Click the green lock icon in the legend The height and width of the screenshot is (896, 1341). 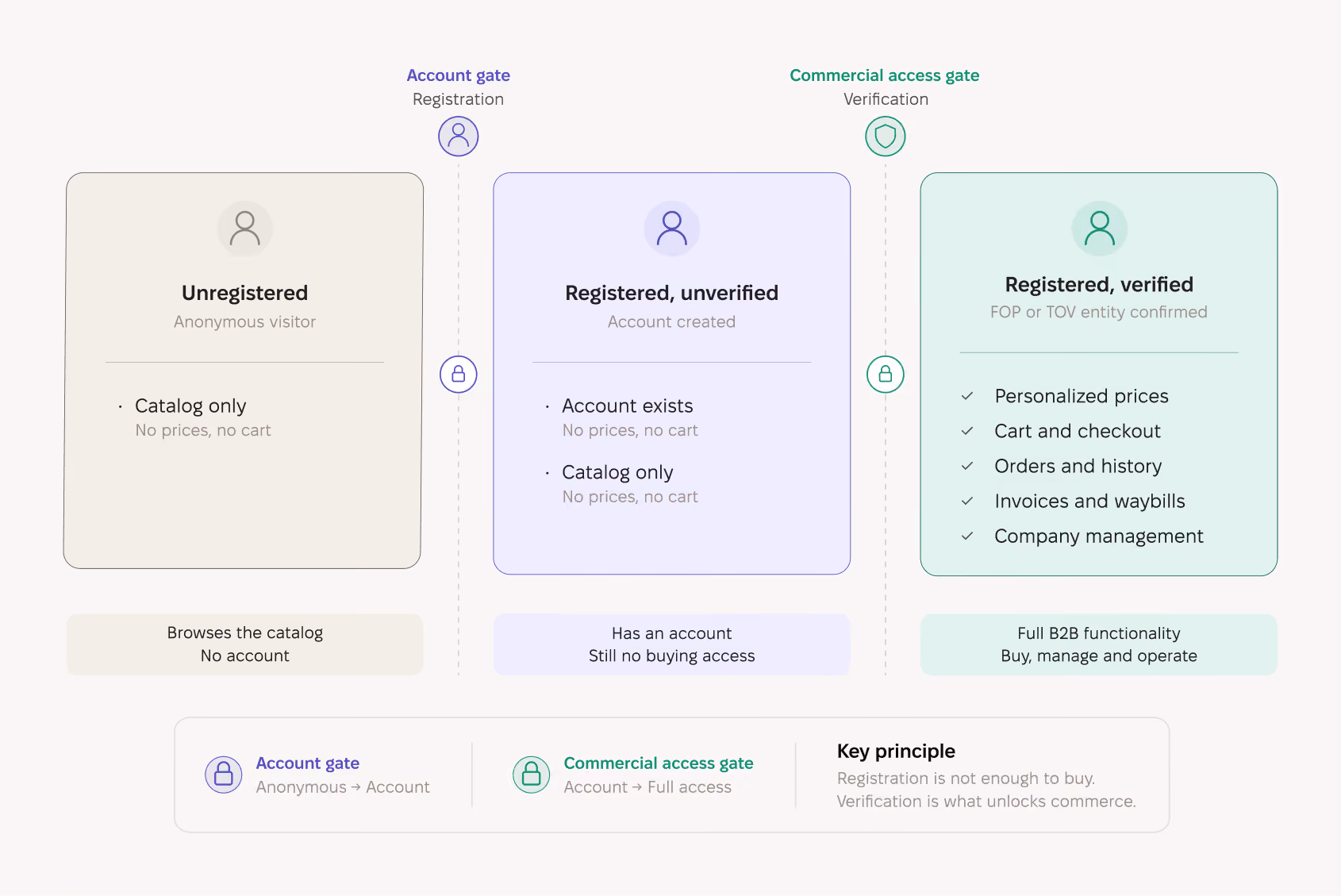pos(532,775)
